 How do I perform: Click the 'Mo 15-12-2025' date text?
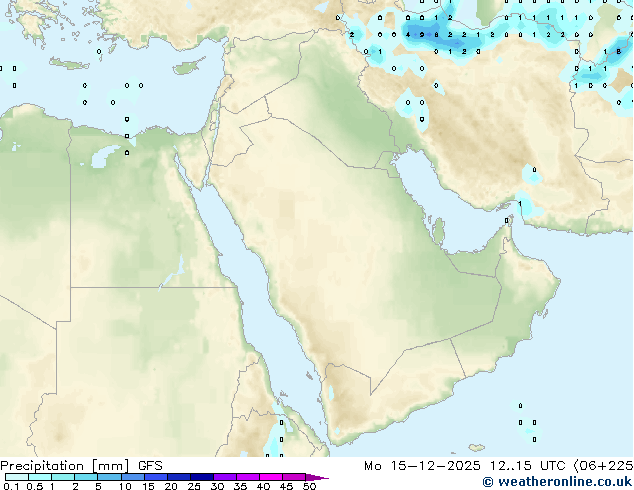(423, 466)
